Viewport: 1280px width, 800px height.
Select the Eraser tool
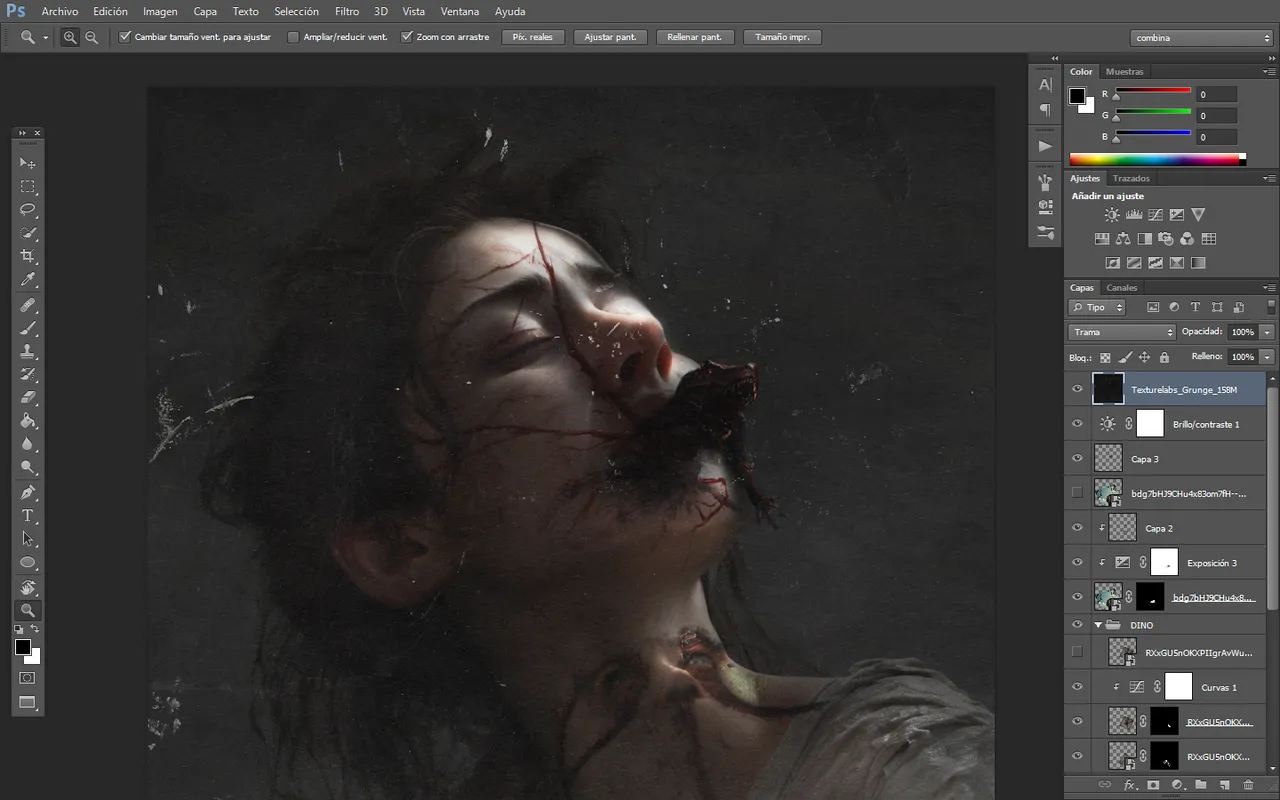point(28,398)
